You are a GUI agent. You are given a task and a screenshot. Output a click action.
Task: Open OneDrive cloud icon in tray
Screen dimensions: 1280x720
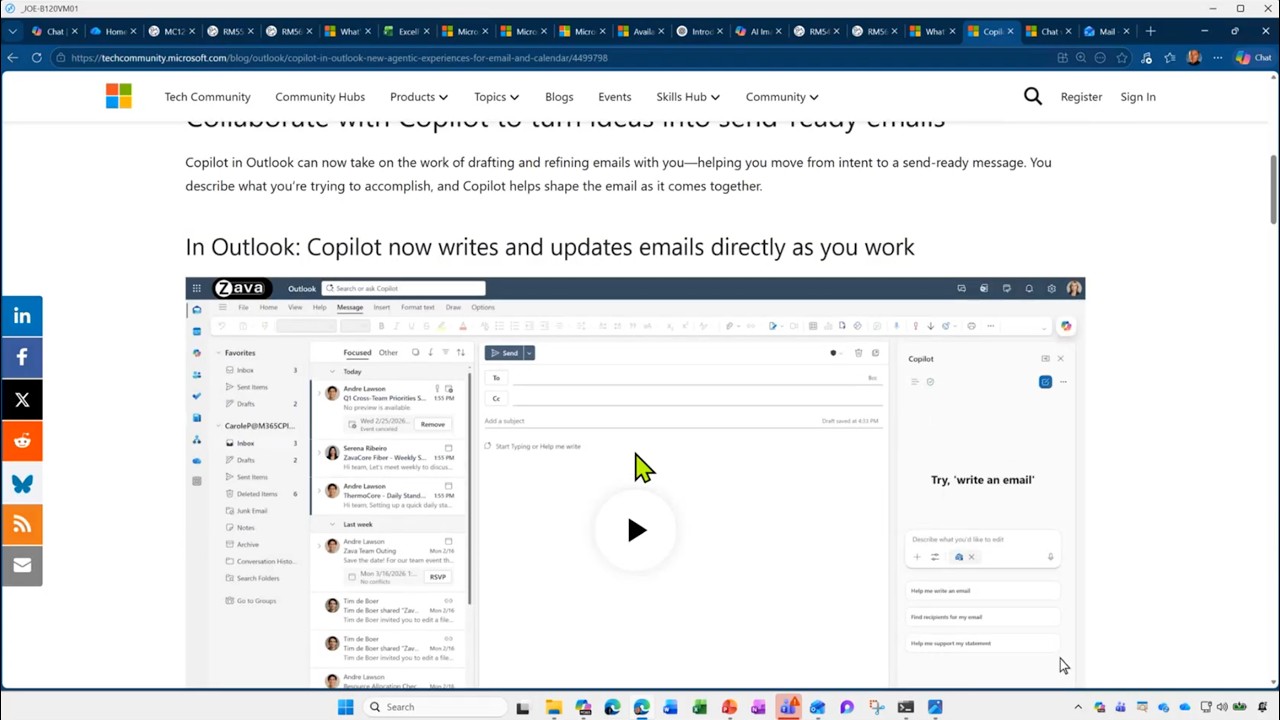1185,707
